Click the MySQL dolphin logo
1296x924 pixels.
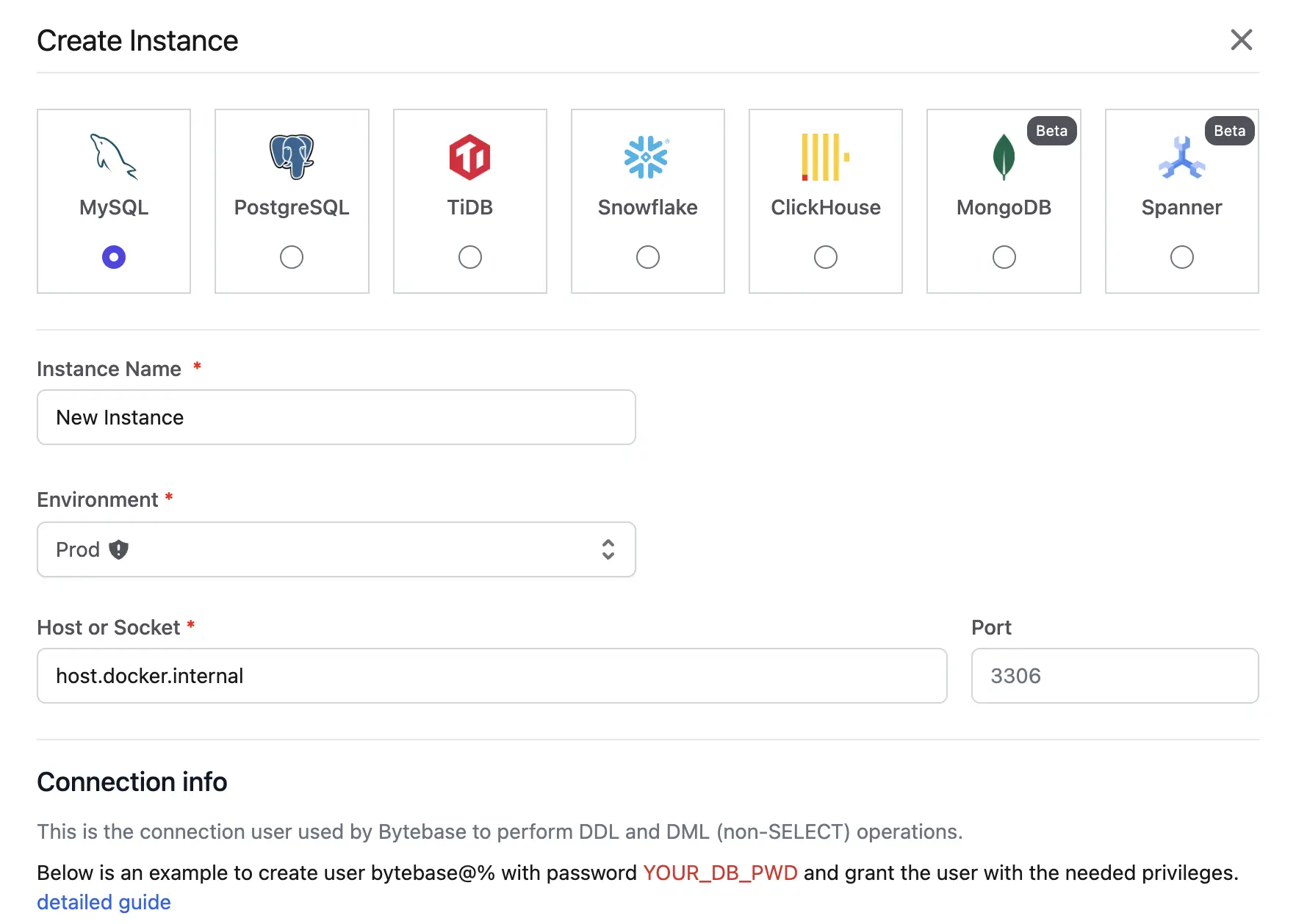(x=114, y=156)
